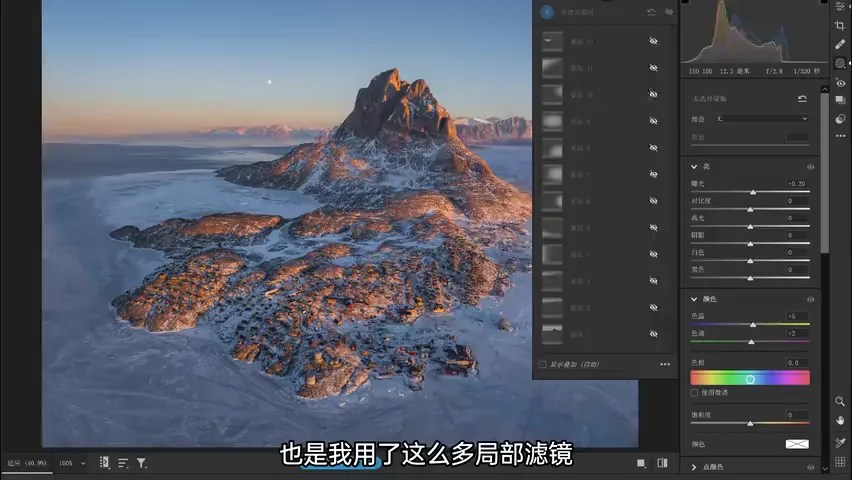Toggle the 点颜色 section eye icon

[x=811, y=467]
